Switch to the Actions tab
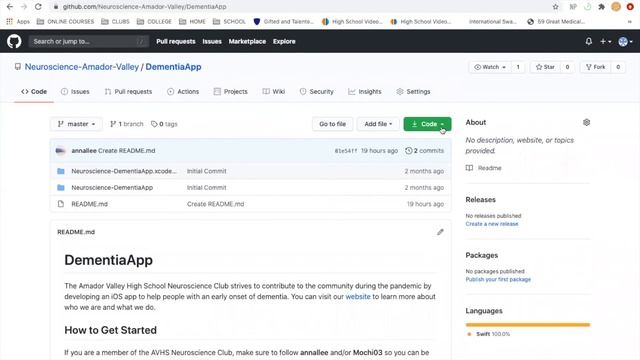Image resolution: width=640 pixels, height=360 pixels. pyautogui.click(x=183, y=91)
